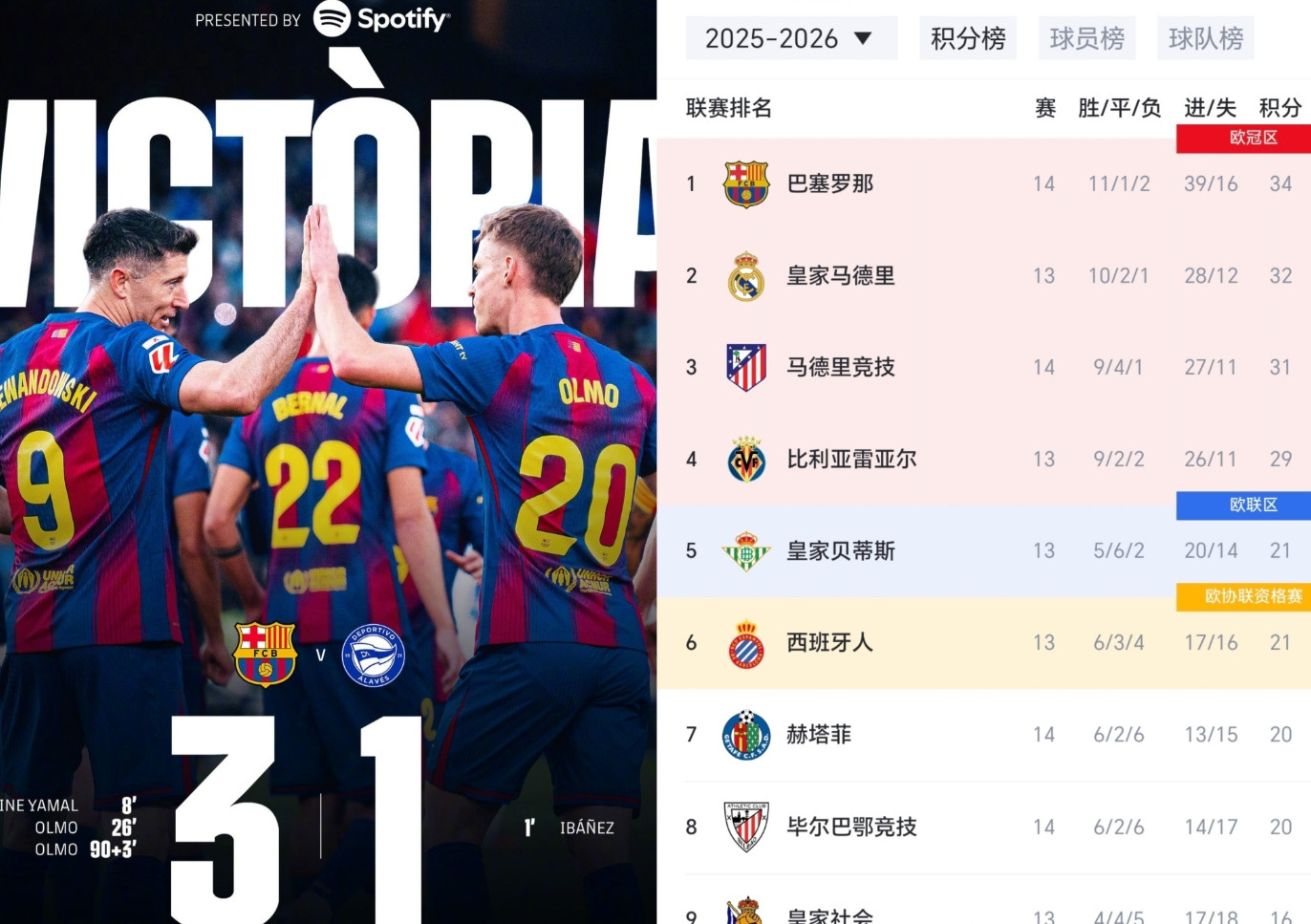Open the 2025-2026 season dropdown

click(791, 38)
